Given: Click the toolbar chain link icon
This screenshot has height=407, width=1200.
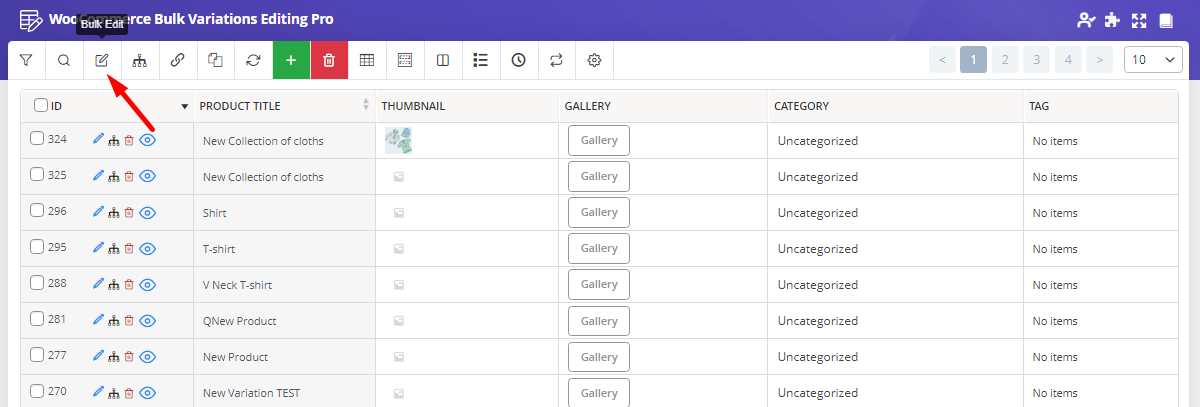Looking at the screenshot, I should tap(177, 60).
